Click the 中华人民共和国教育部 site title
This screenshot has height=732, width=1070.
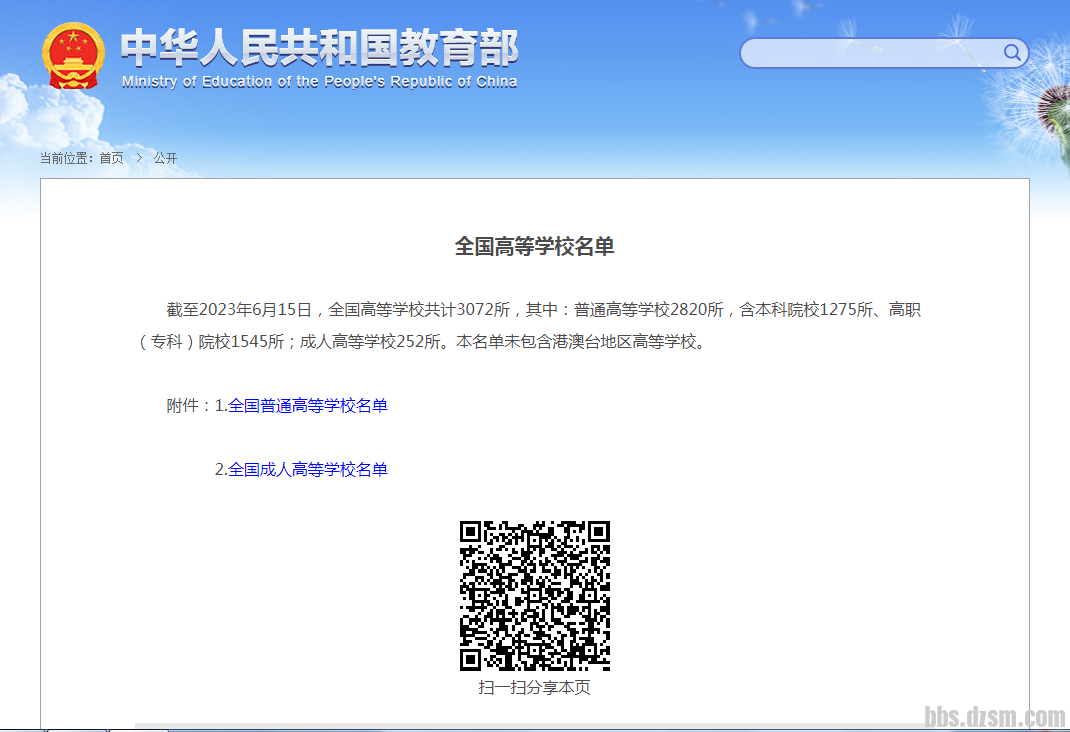click(x=319, y=47)
